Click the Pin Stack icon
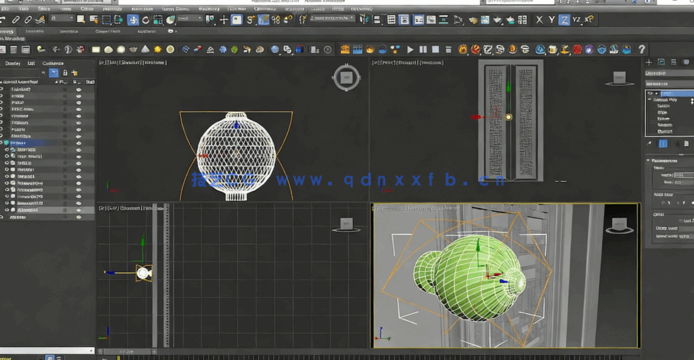 (x=649, y=143)
